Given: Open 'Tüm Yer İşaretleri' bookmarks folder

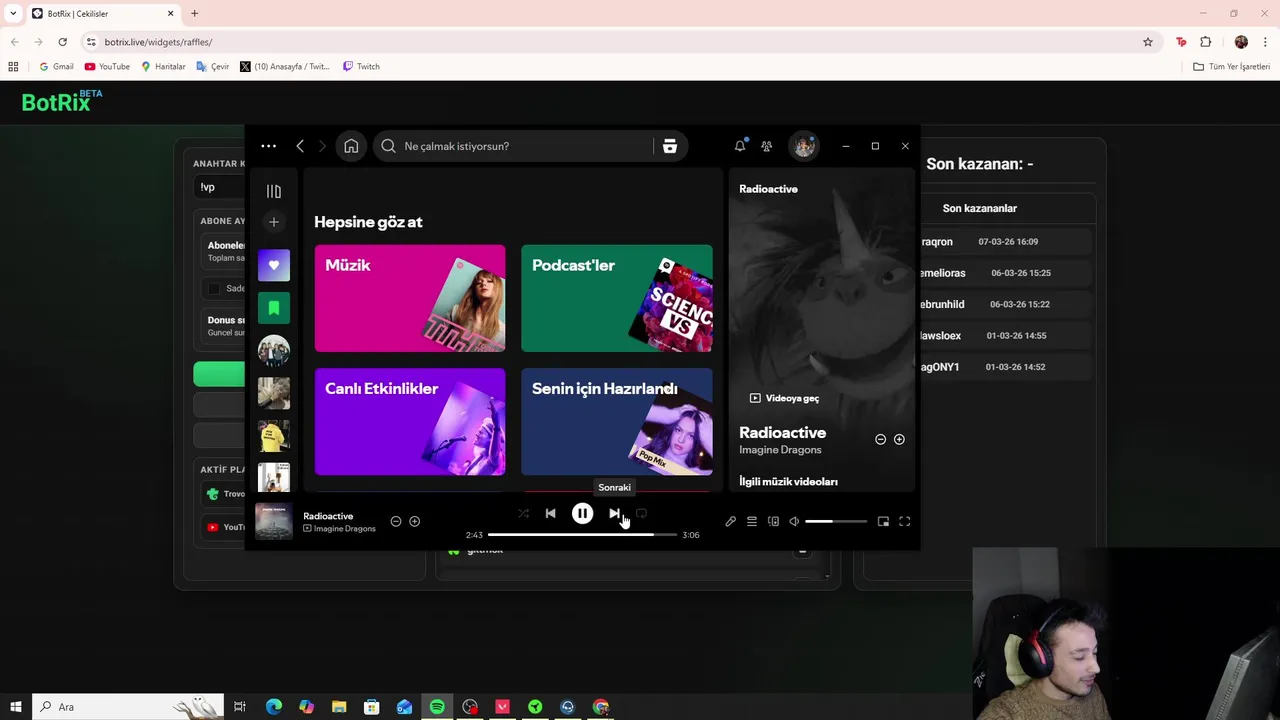Looking at the screenshot, I should 1231,67.
